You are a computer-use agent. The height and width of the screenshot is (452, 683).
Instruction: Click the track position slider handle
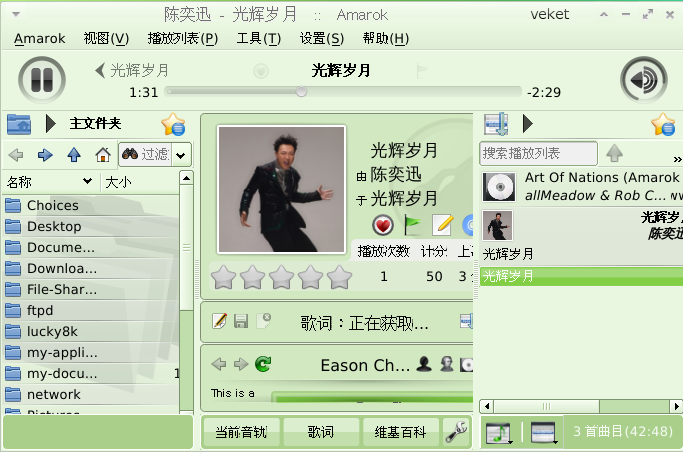coord(301,91)
